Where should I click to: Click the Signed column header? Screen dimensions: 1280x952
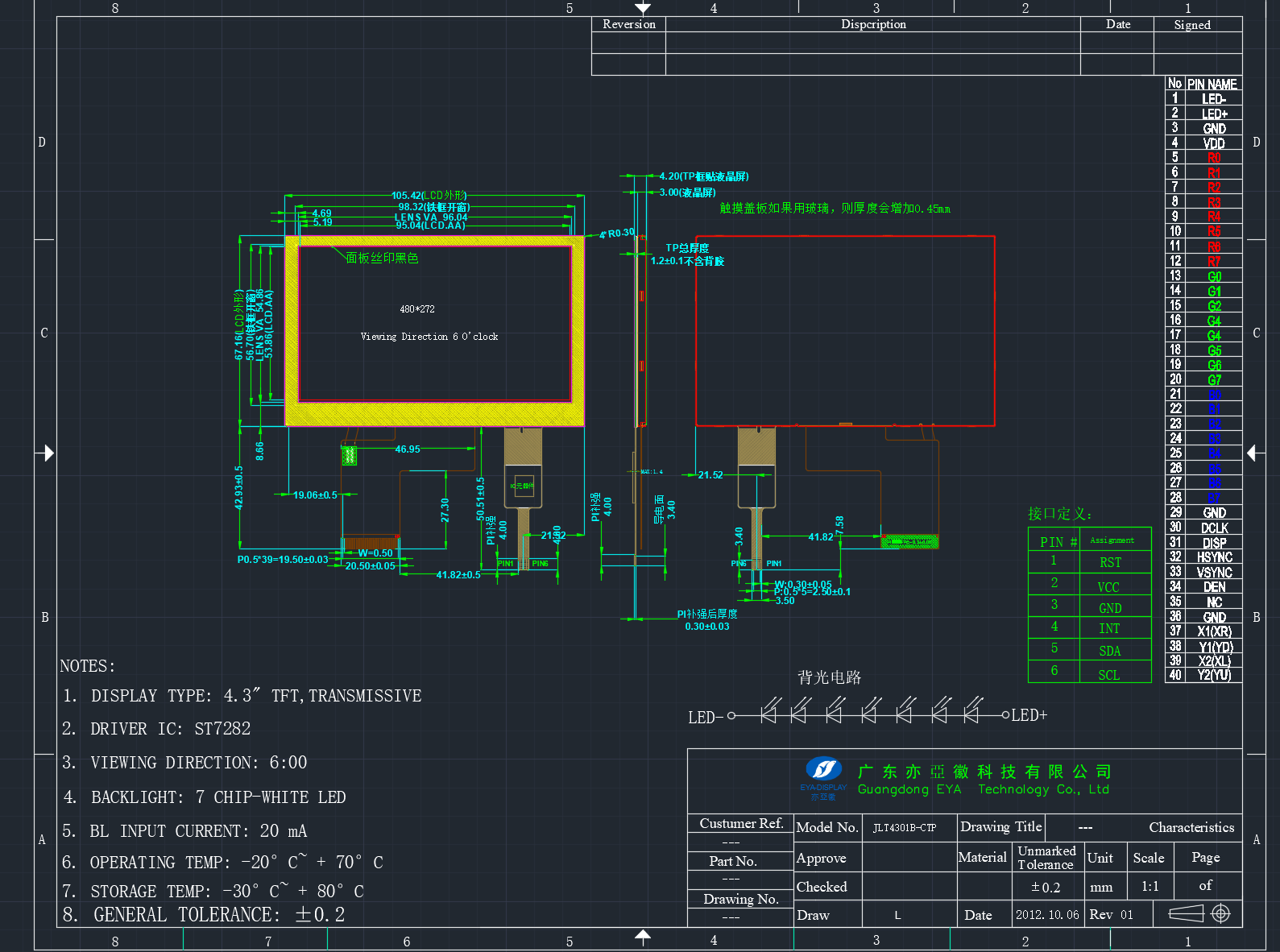[x=1192, y=25]
